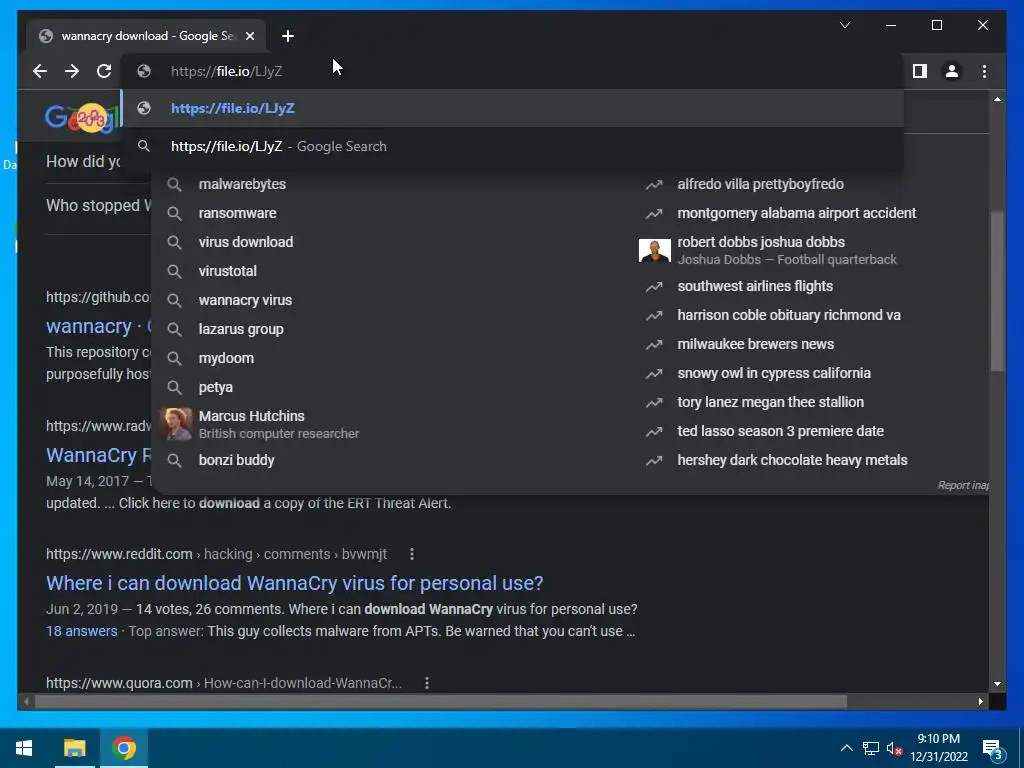Close the wannacry download tab

click(249, 36)
